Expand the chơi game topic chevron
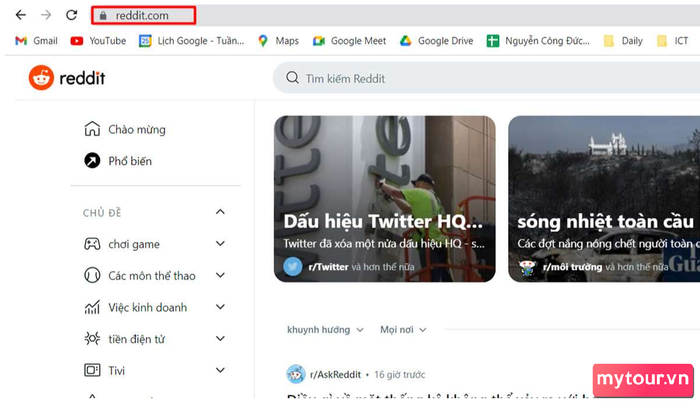Image resolution: width=700 pixels, height=405 pixels. click(220, 244)
